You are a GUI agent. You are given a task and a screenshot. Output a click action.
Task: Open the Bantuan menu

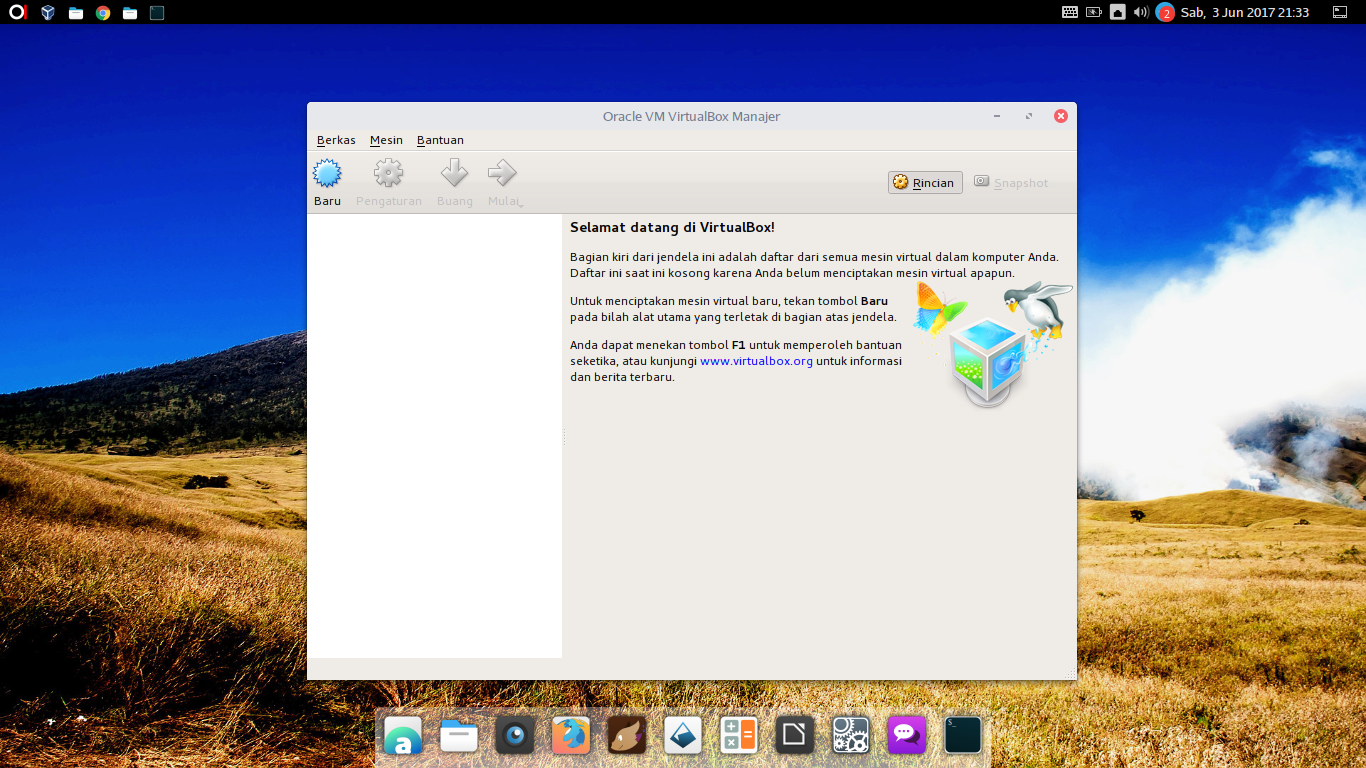440,140
